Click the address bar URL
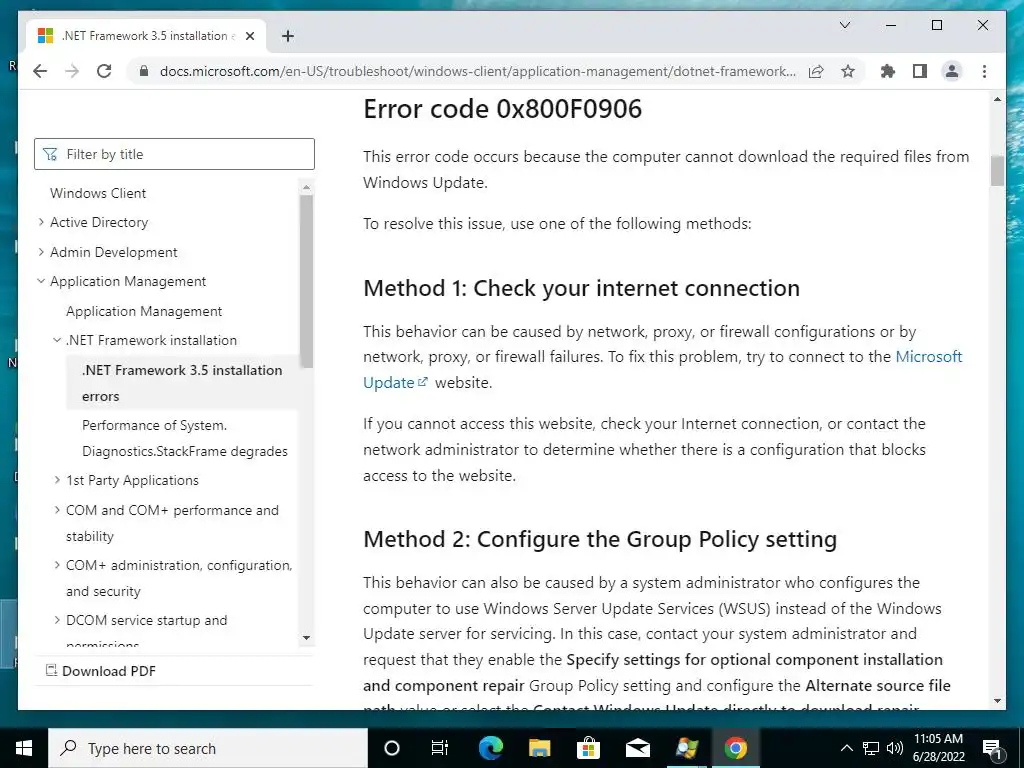 click(477, 71)
